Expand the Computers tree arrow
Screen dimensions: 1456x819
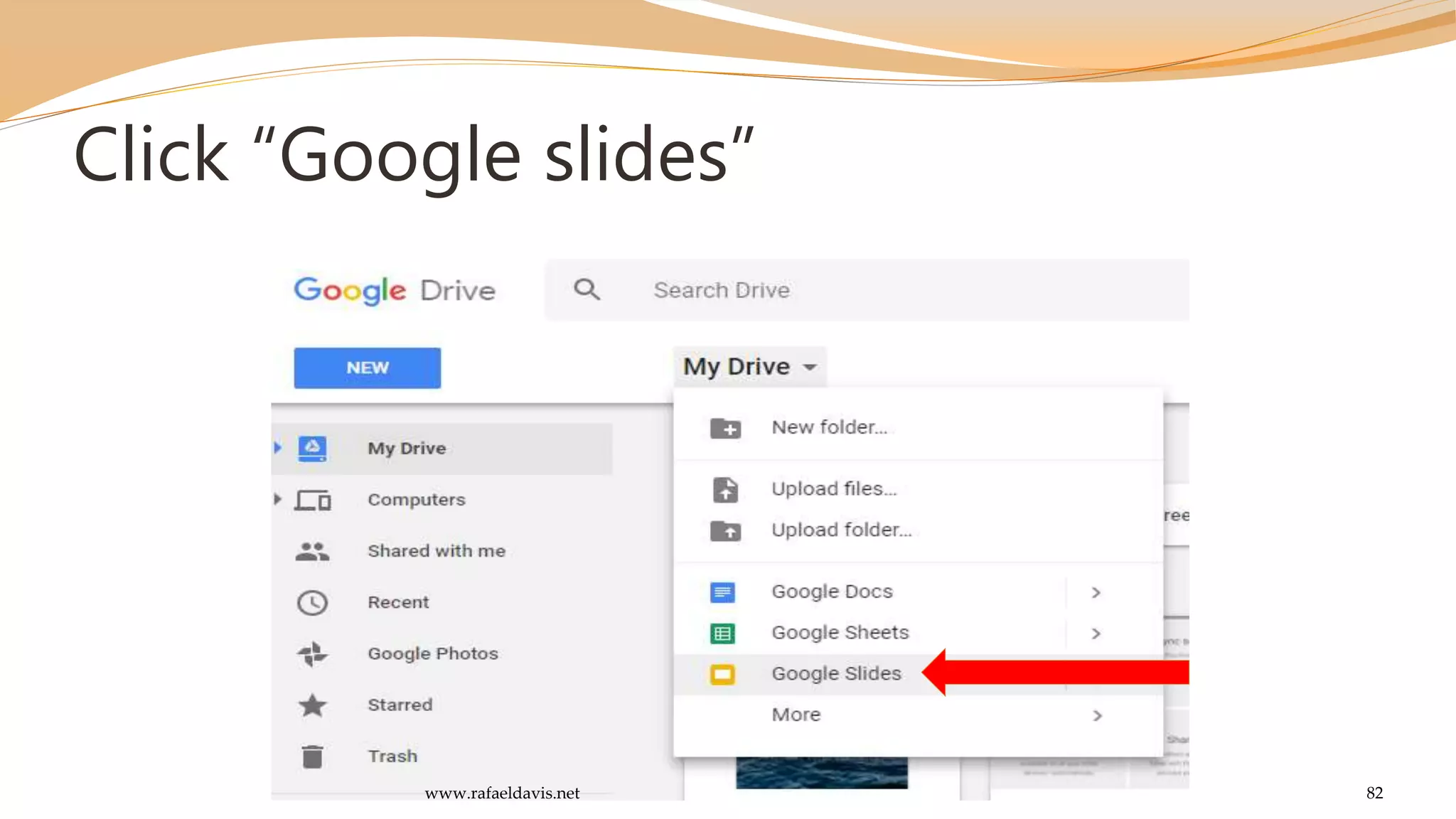[x=278, y=499]
